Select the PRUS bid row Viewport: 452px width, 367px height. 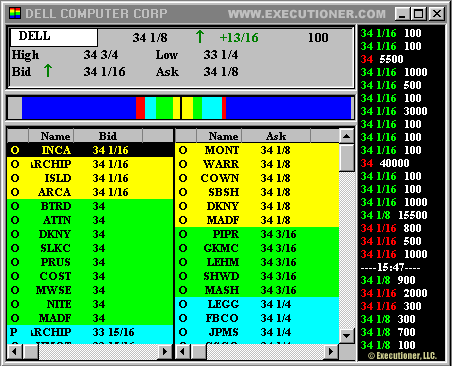90,262
